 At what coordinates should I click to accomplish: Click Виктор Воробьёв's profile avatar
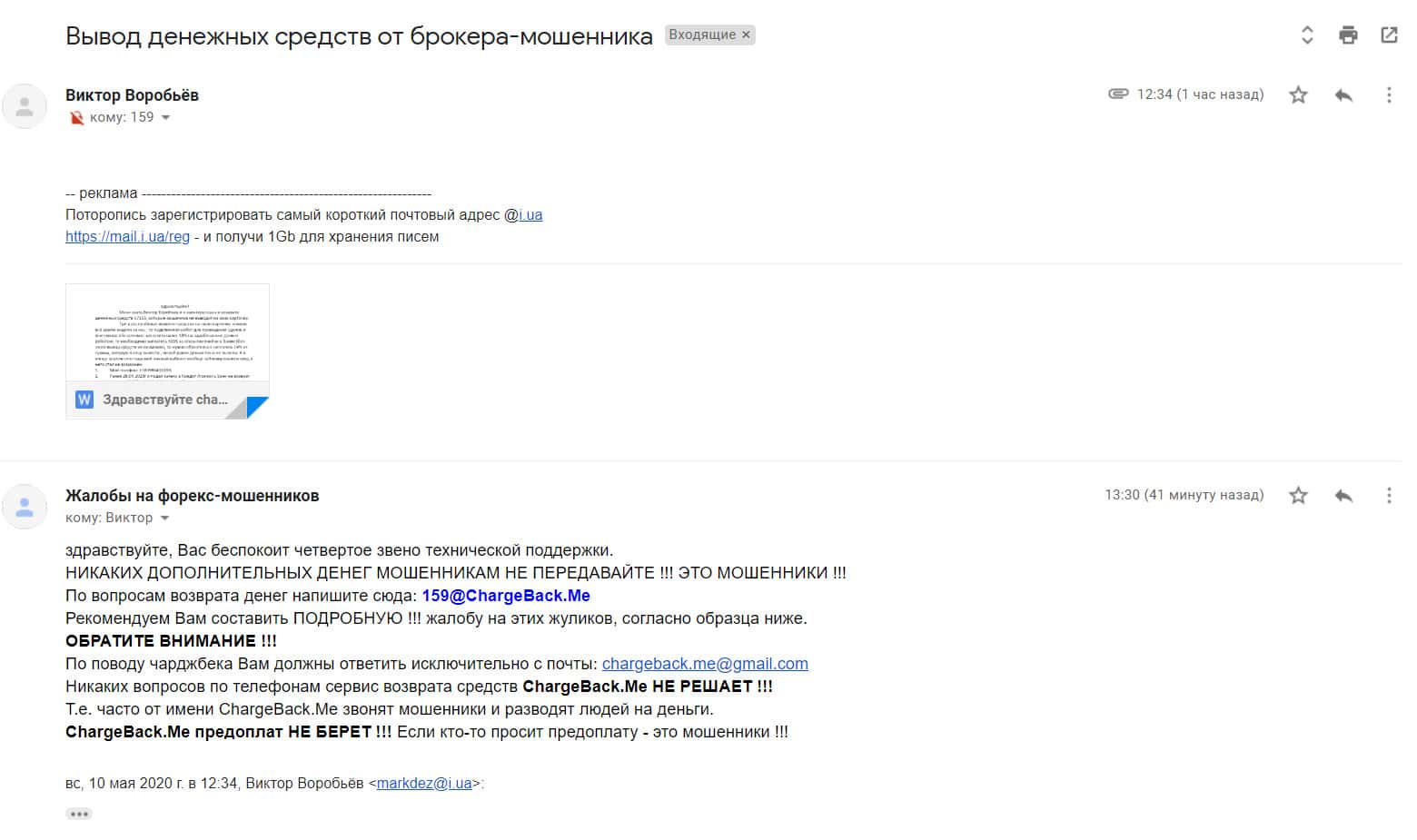click(25, 106)
